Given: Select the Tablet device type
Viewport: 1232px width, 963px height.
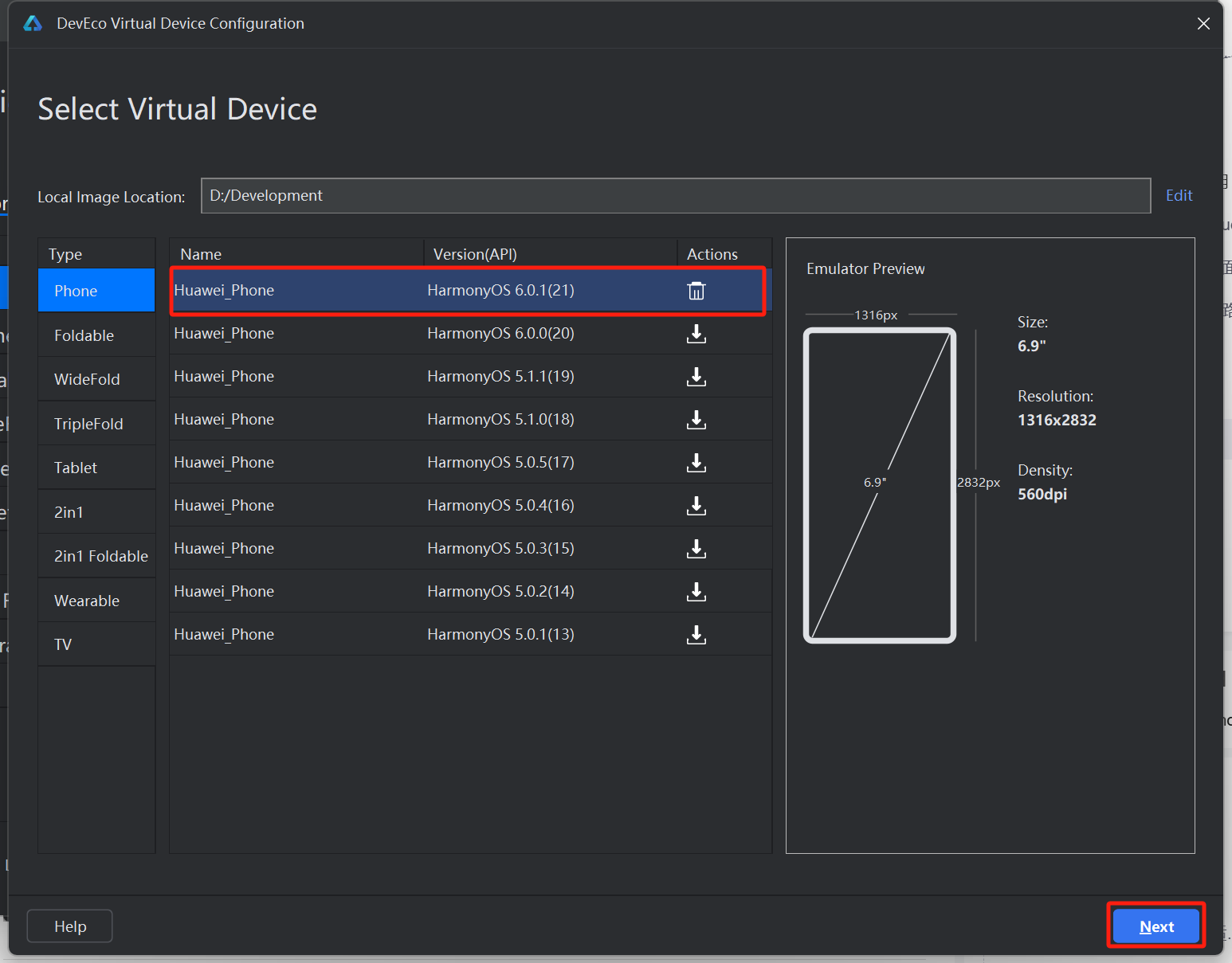Looking at the screenshot, I should click(96, 468).
